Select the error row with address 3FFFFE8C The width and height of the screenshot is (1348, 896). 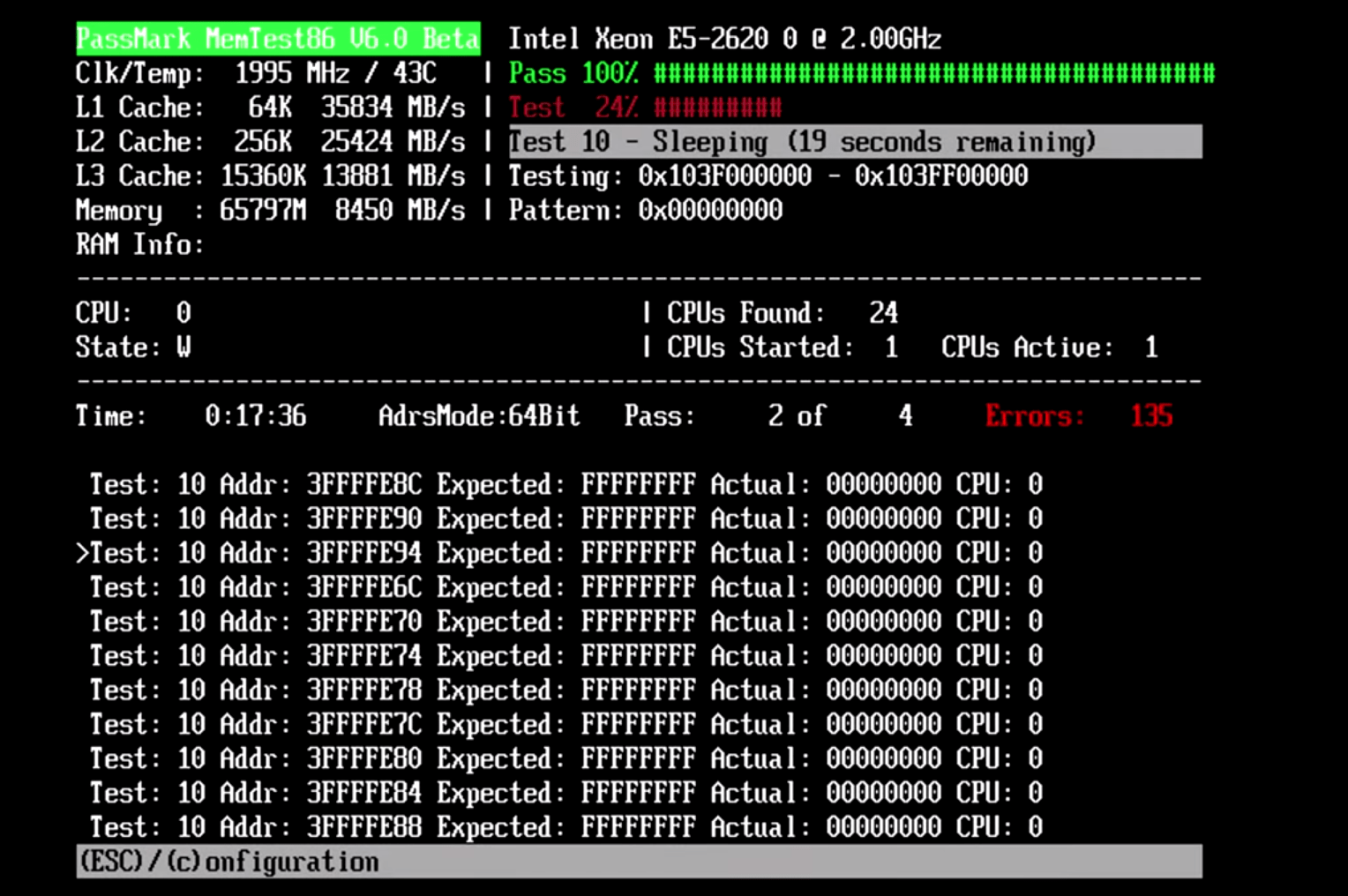565,484
